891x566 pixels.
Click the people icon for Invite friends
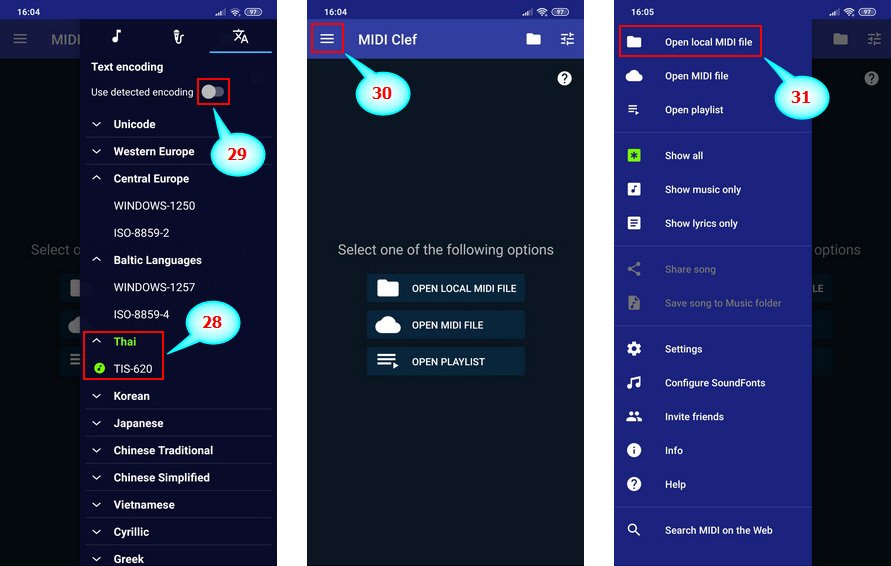(x=634, y=417)
